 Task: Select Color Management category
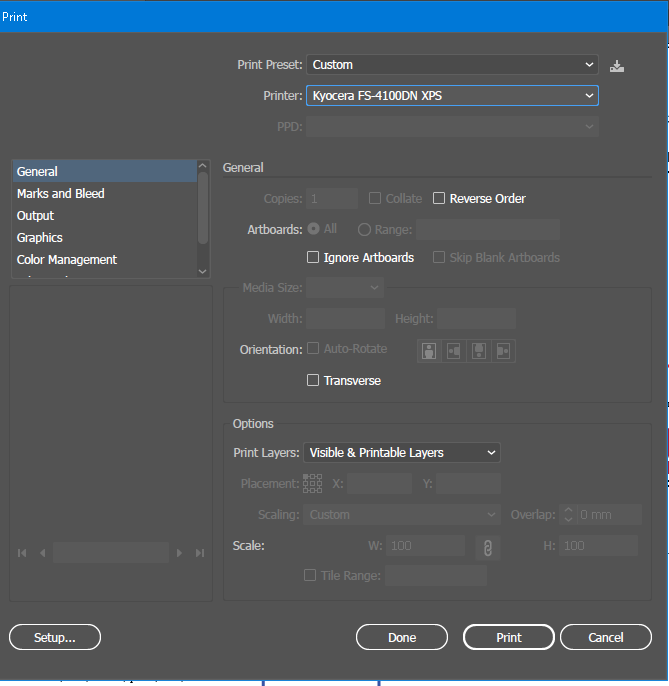(105, 259)
